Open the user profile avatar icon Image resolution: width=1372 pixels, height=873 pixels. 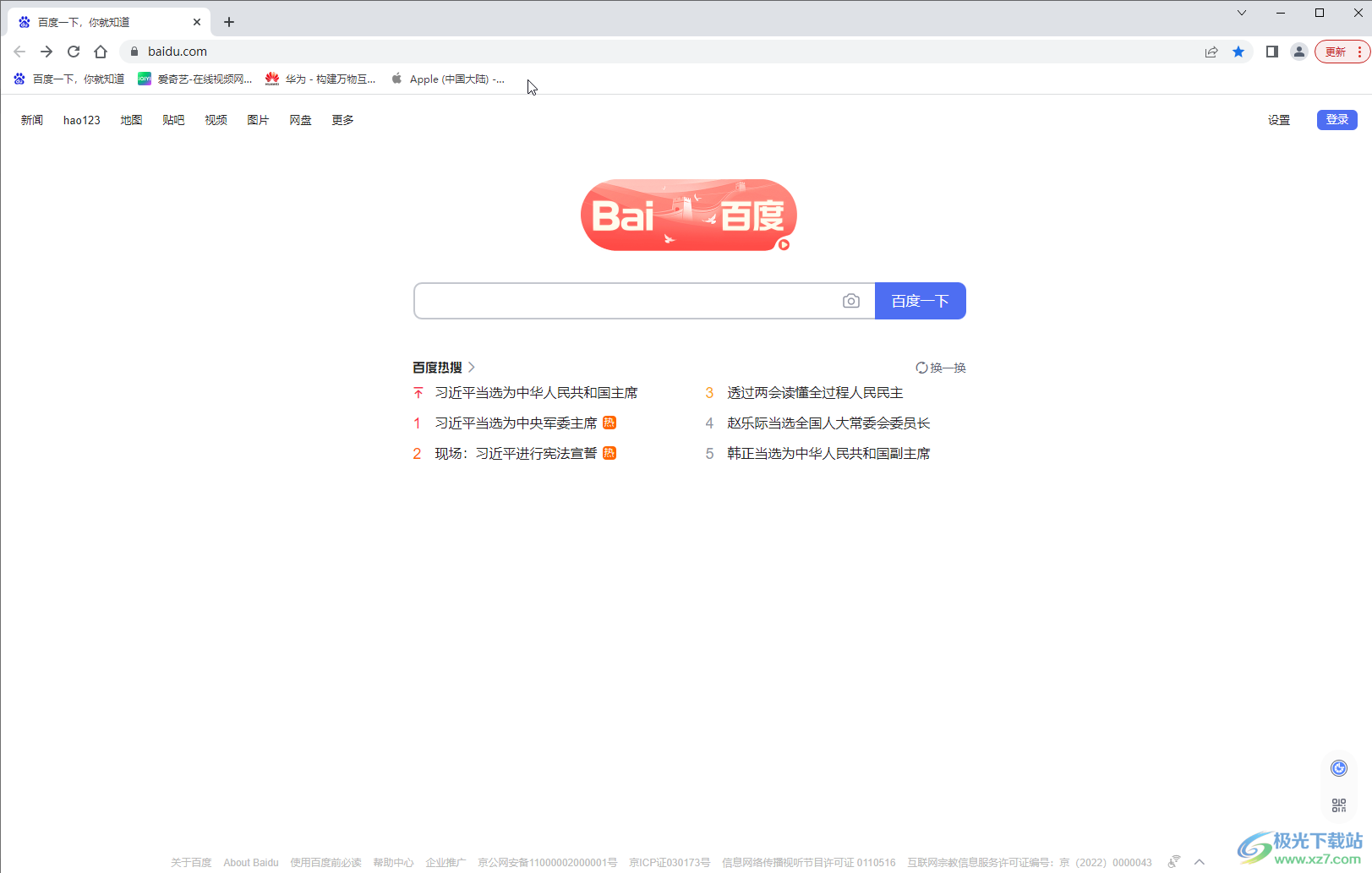point(1299,52)
